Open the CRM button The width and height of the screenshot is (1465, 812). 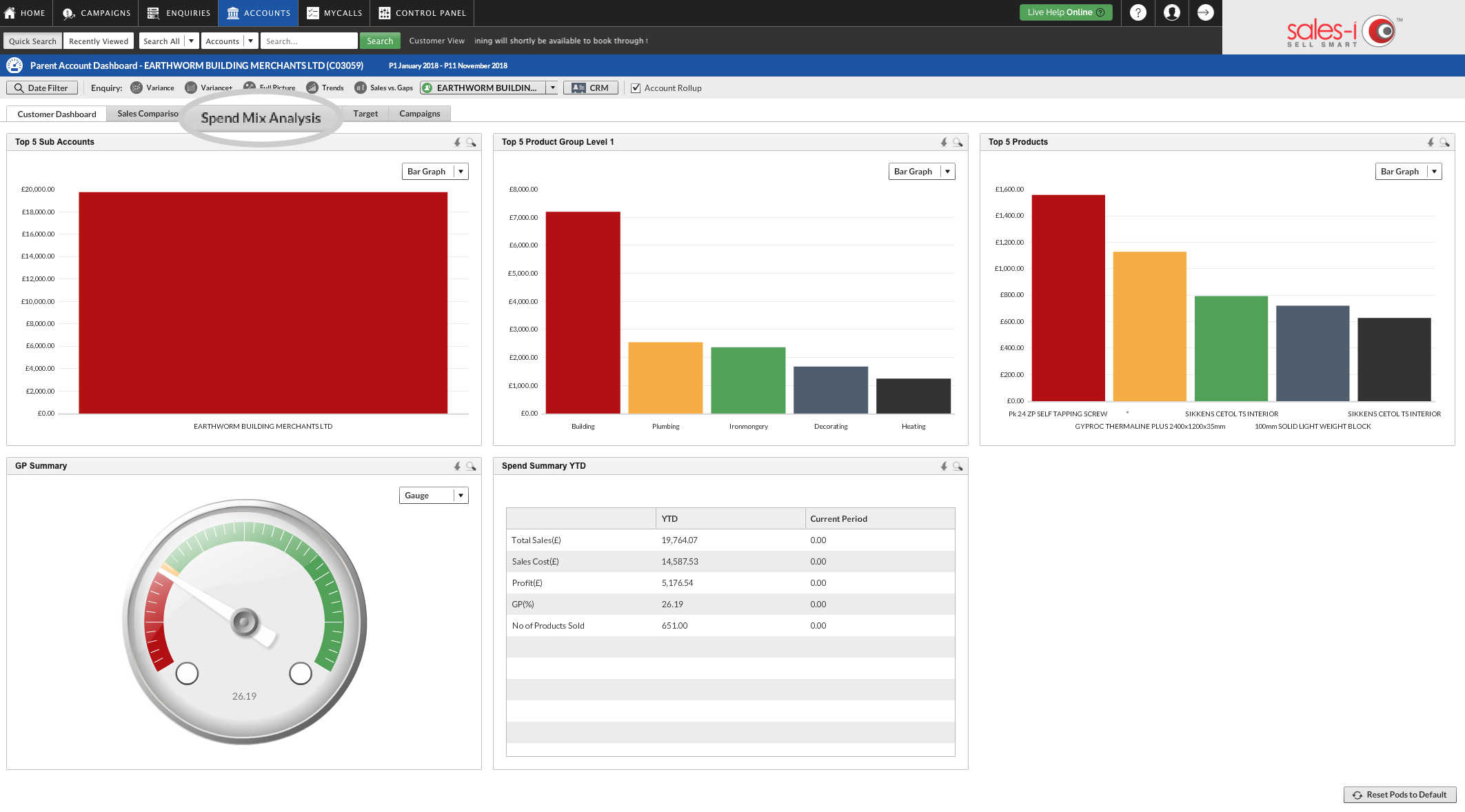[591, 88]
